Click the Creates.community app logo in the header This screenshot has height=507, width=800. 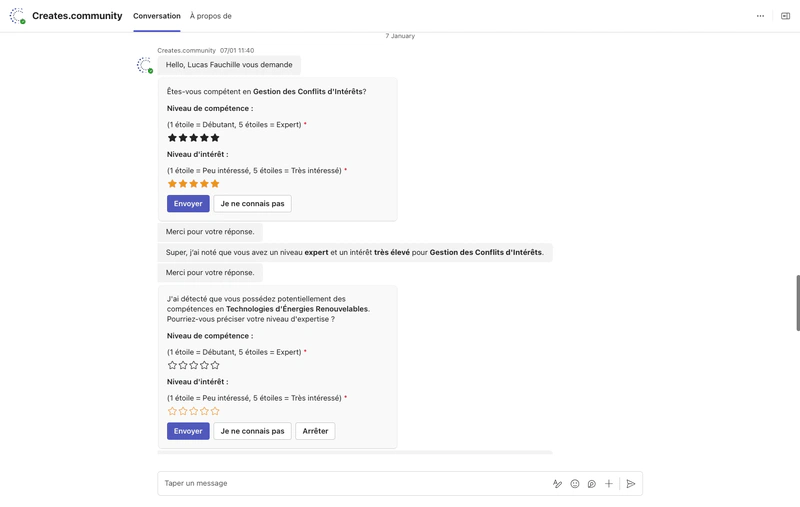pos(17,16)
